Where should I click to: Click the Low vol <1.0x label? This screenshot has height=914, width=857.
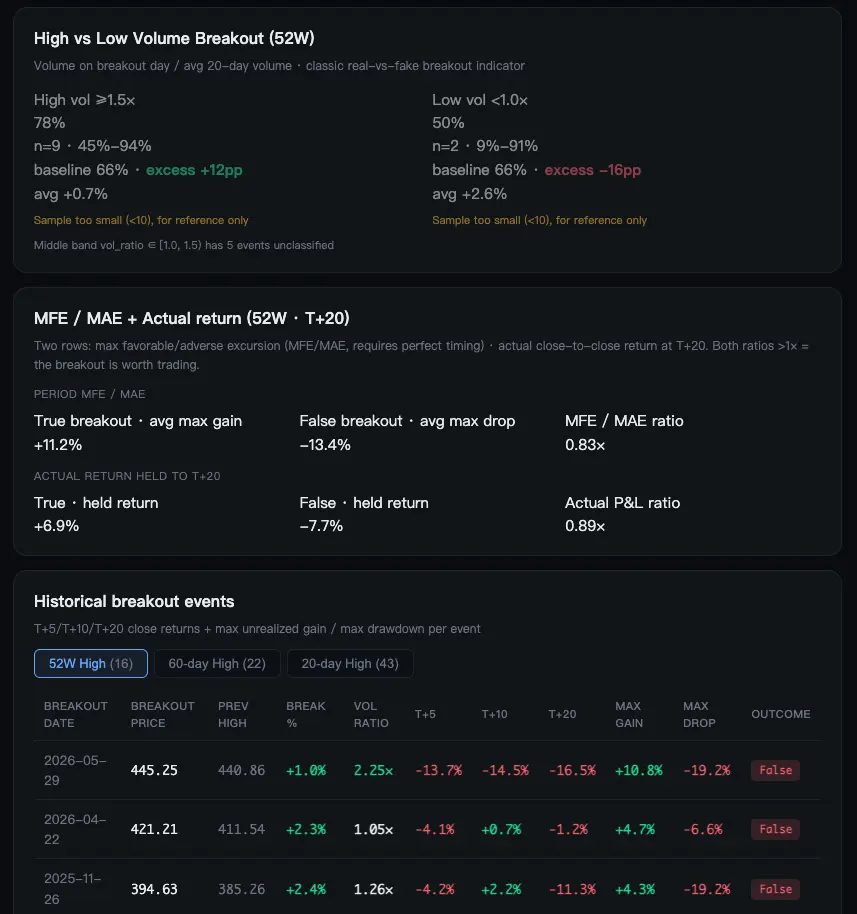pyautogui.click(x=480, y=100)
